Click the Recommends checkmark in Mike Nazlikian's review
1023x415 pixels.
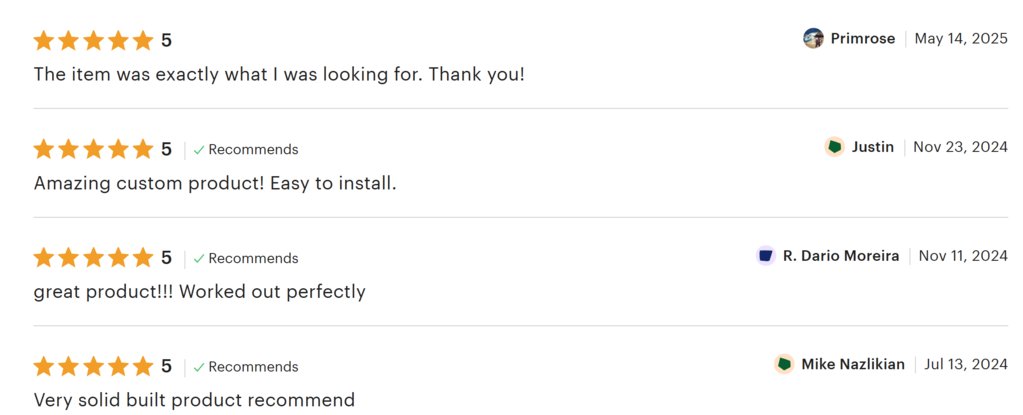coord(199,367)
